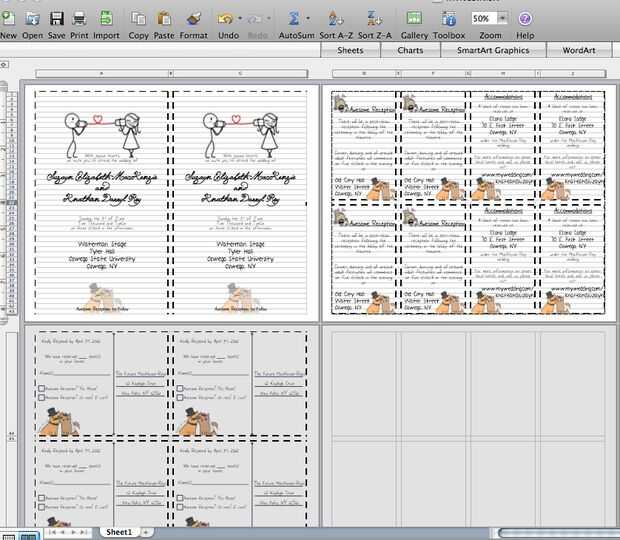
Task: Create a new workbook with New icon
Action: [x=8, y=19]
